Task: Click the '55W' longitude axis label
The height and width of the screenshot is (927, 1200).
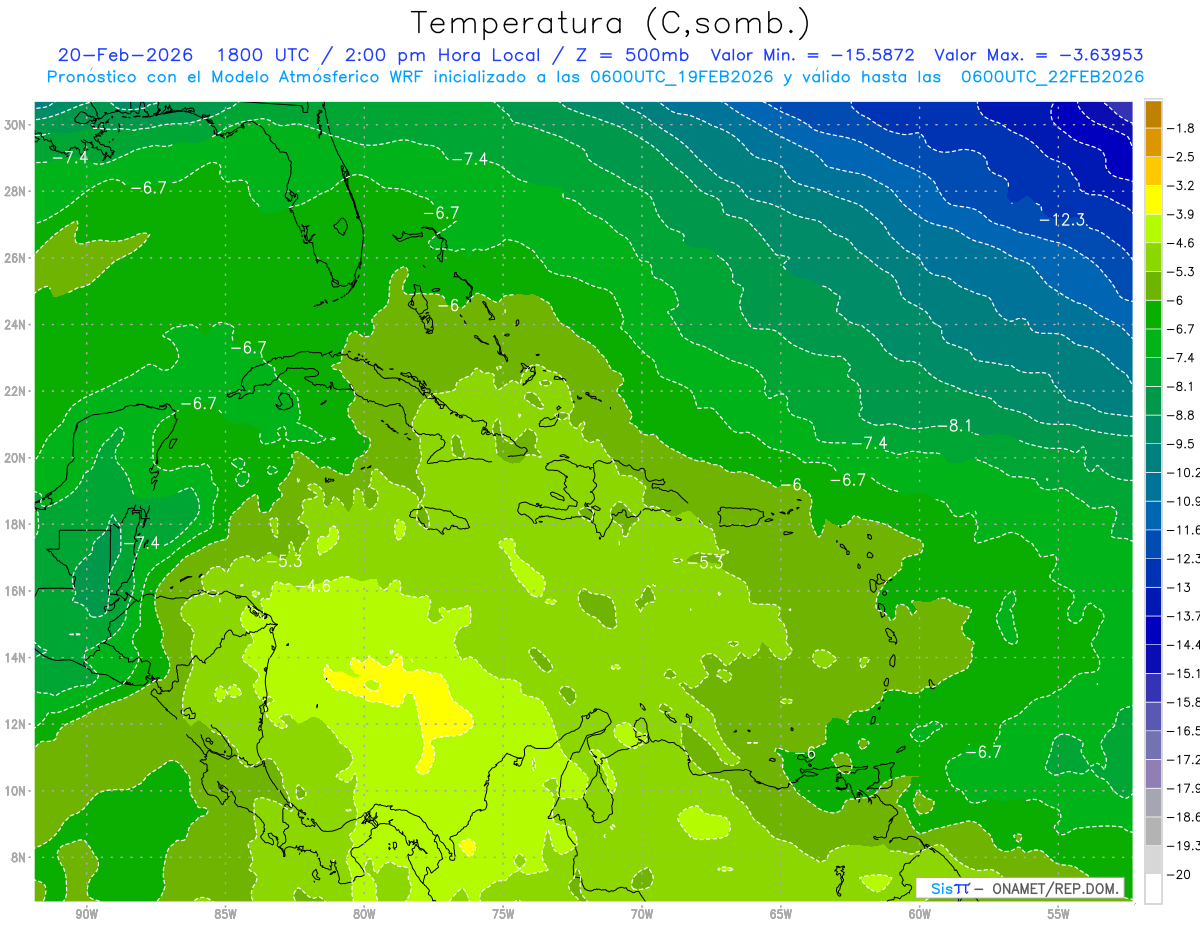Action: [x=1059, y=914]
